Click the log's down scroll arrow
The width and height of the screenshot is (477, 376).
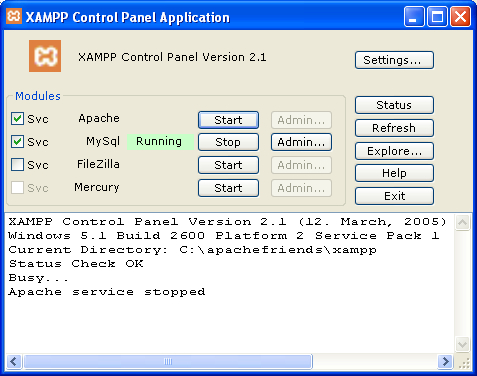pos(463,344)
